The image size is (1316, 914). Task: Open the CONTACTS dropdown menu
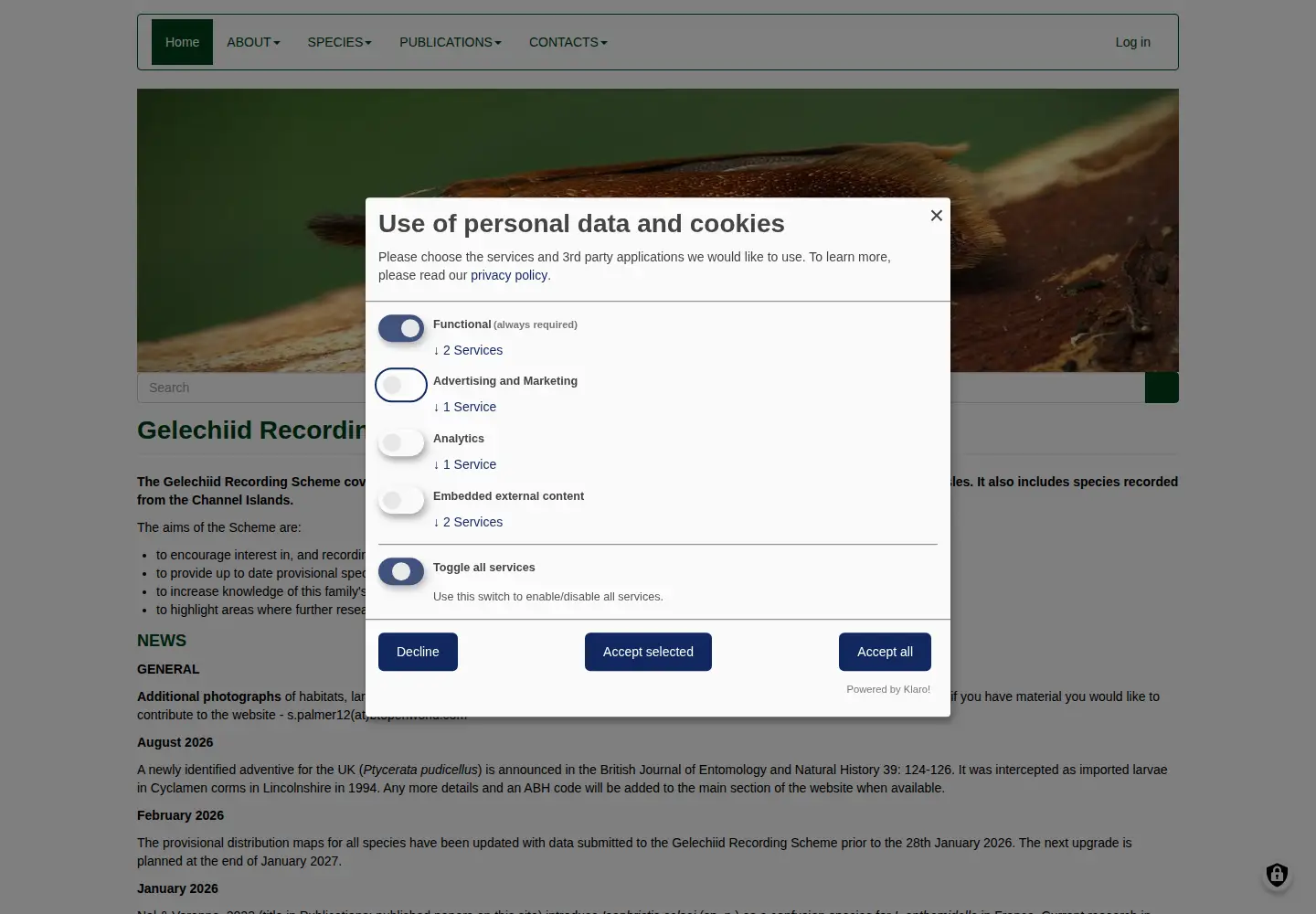(x=568, y=42)
